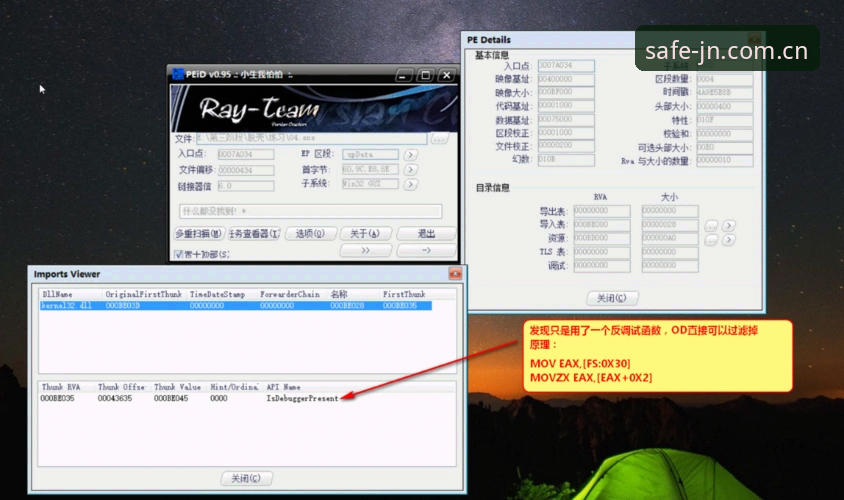Click the 时间戳 field in PE Details
Screen dimensions: 844x500
(x=725, y=93)
